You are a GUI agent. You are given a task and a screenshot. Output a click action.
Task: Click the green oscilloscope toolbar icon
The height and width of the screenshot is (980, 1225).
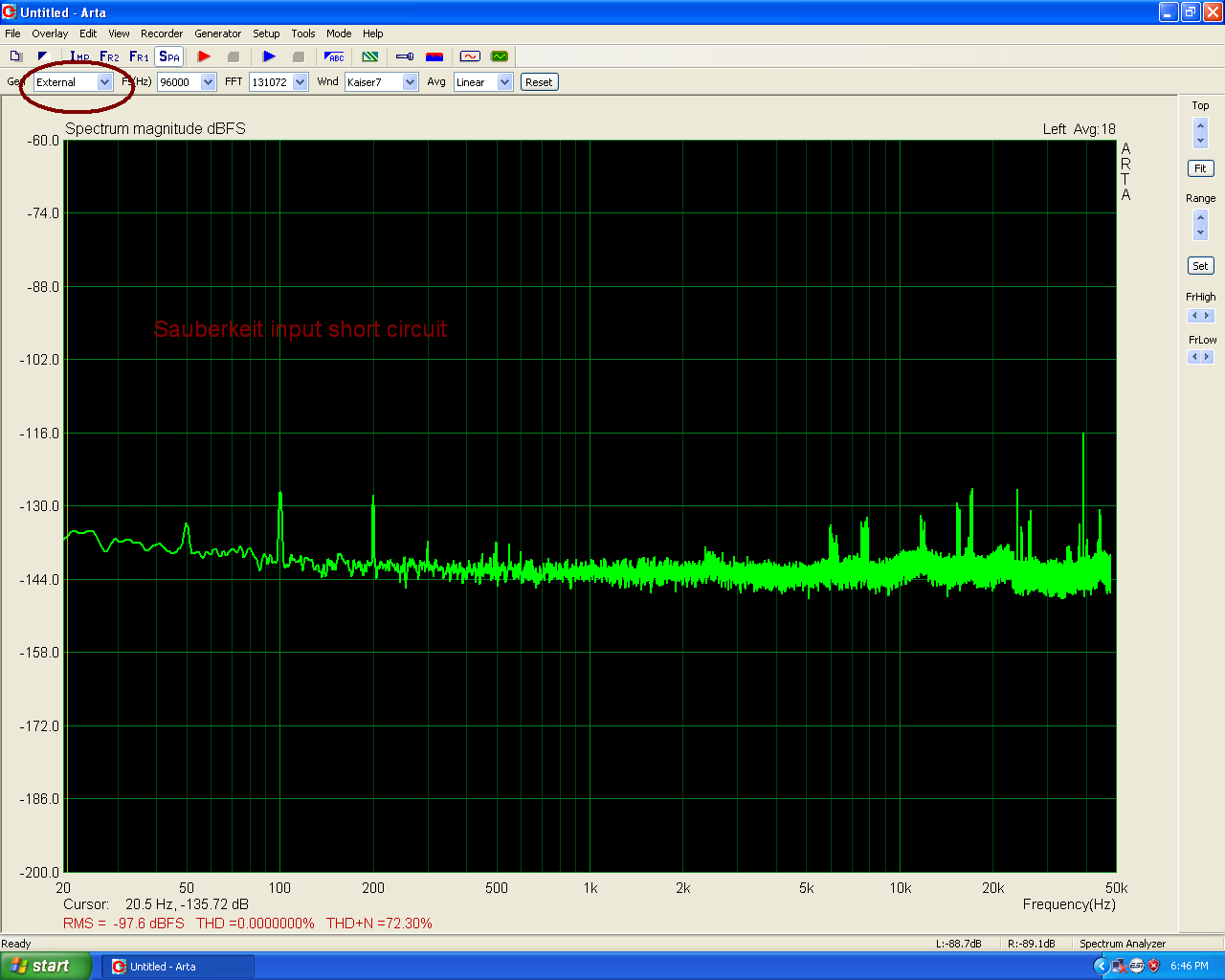[x=500, y=56]
